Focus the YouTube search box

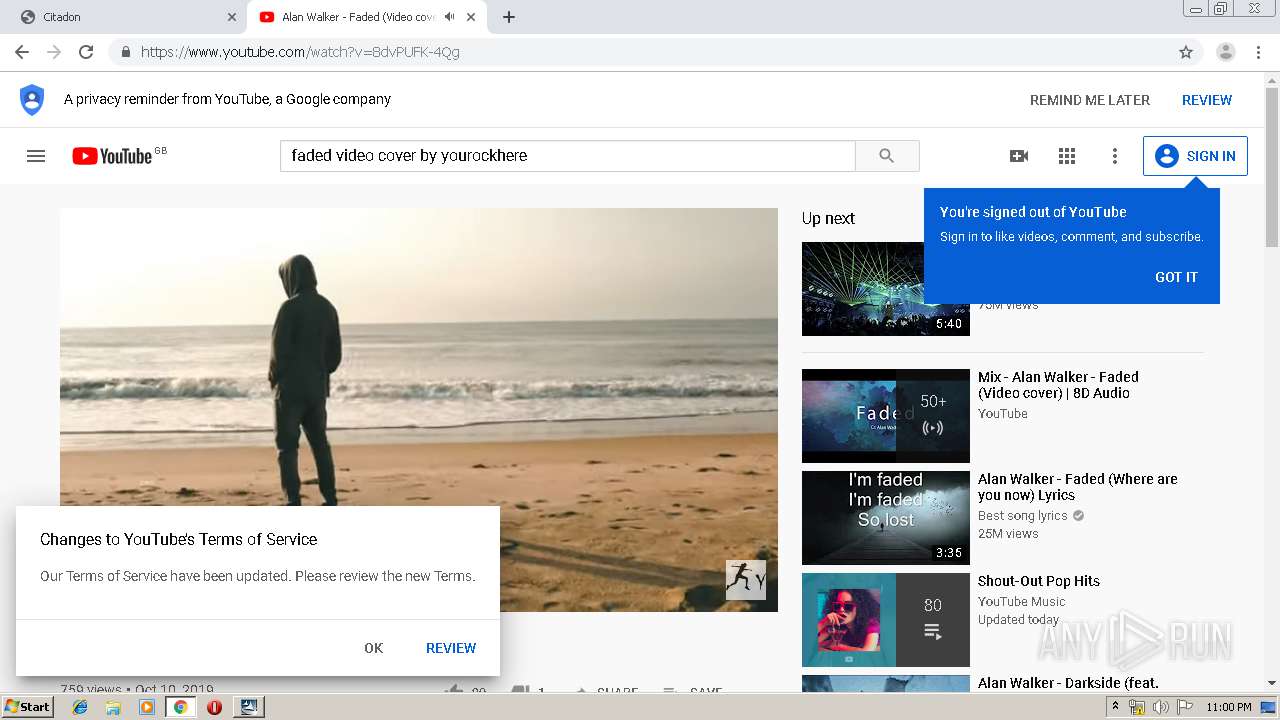[568, 156]
